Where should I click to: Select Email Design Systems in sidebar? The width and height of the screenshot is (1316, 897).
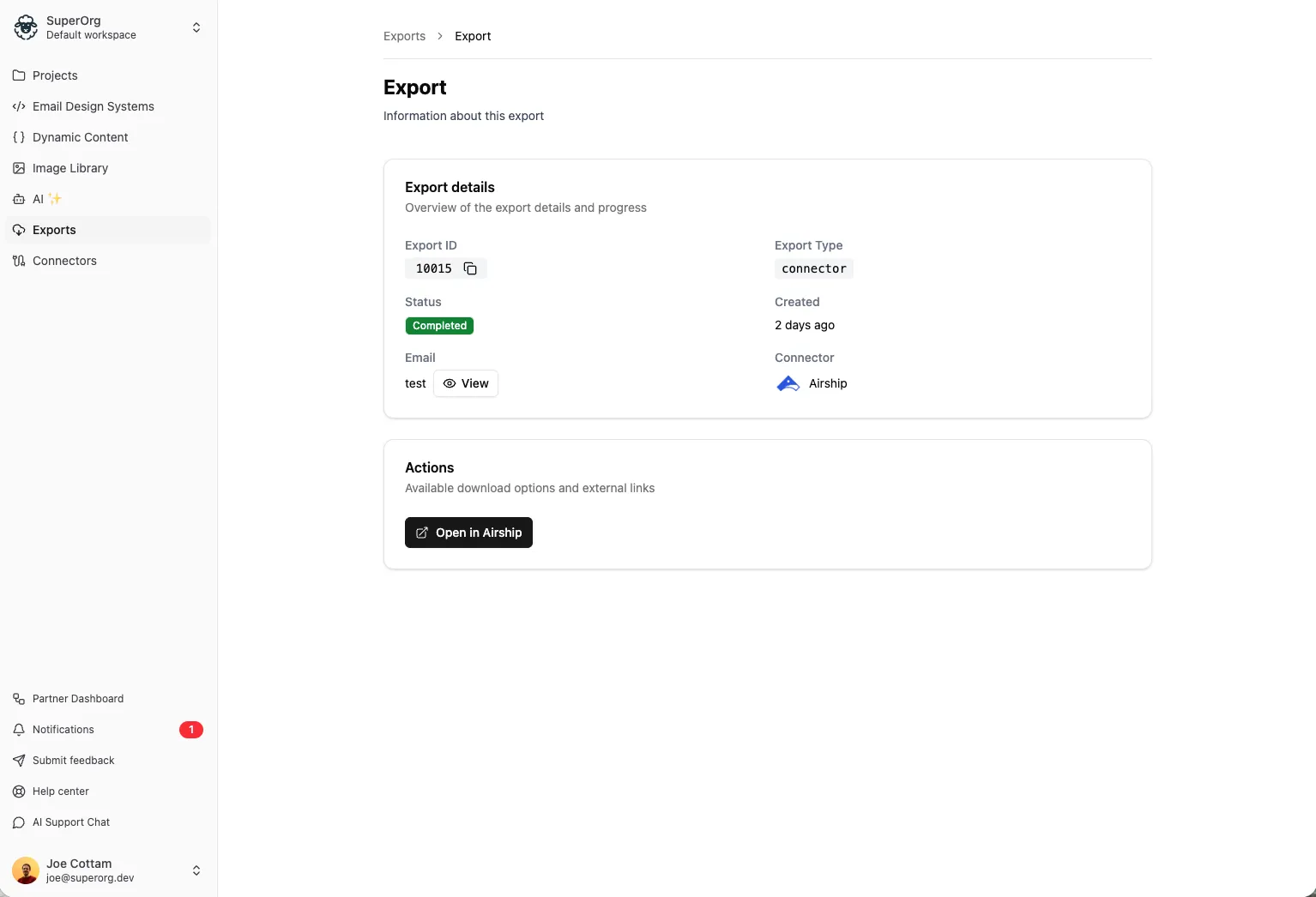tap(93, 106)
